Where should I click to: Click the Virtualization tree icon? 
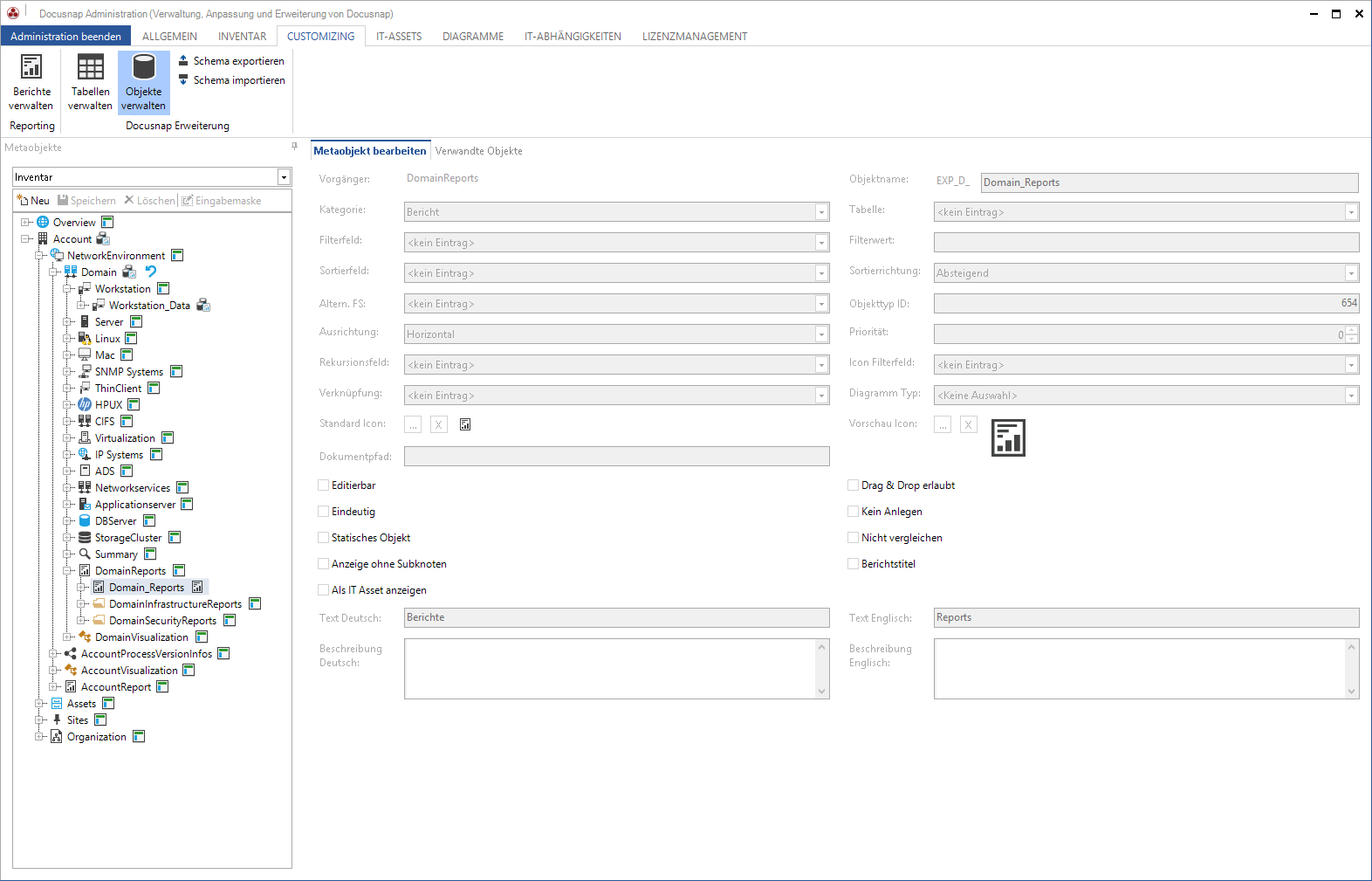click(x=85, y=437)
